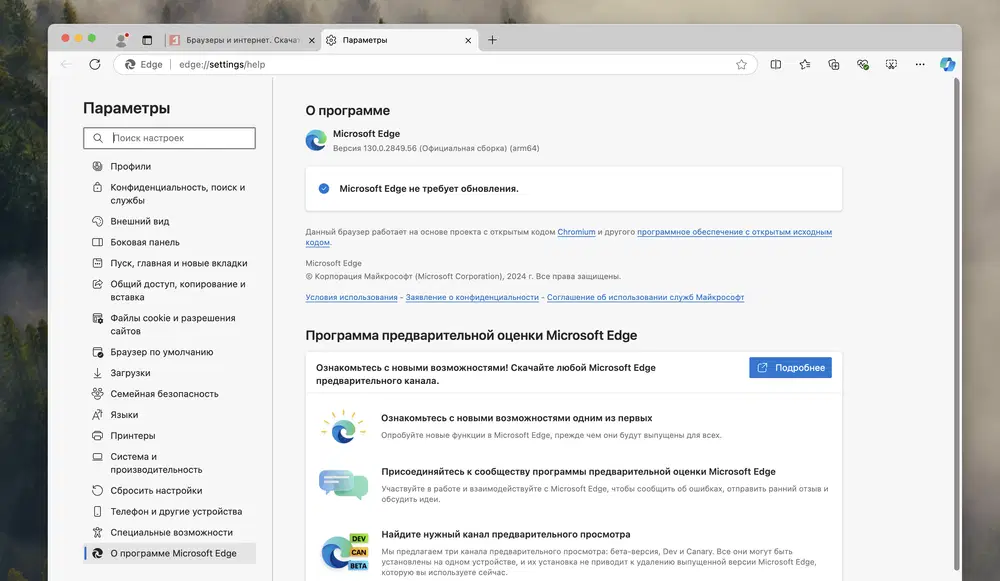This screenshot has height=581, width=1000.
Task: Open Browser essentials heart icon
Action: 863,64
